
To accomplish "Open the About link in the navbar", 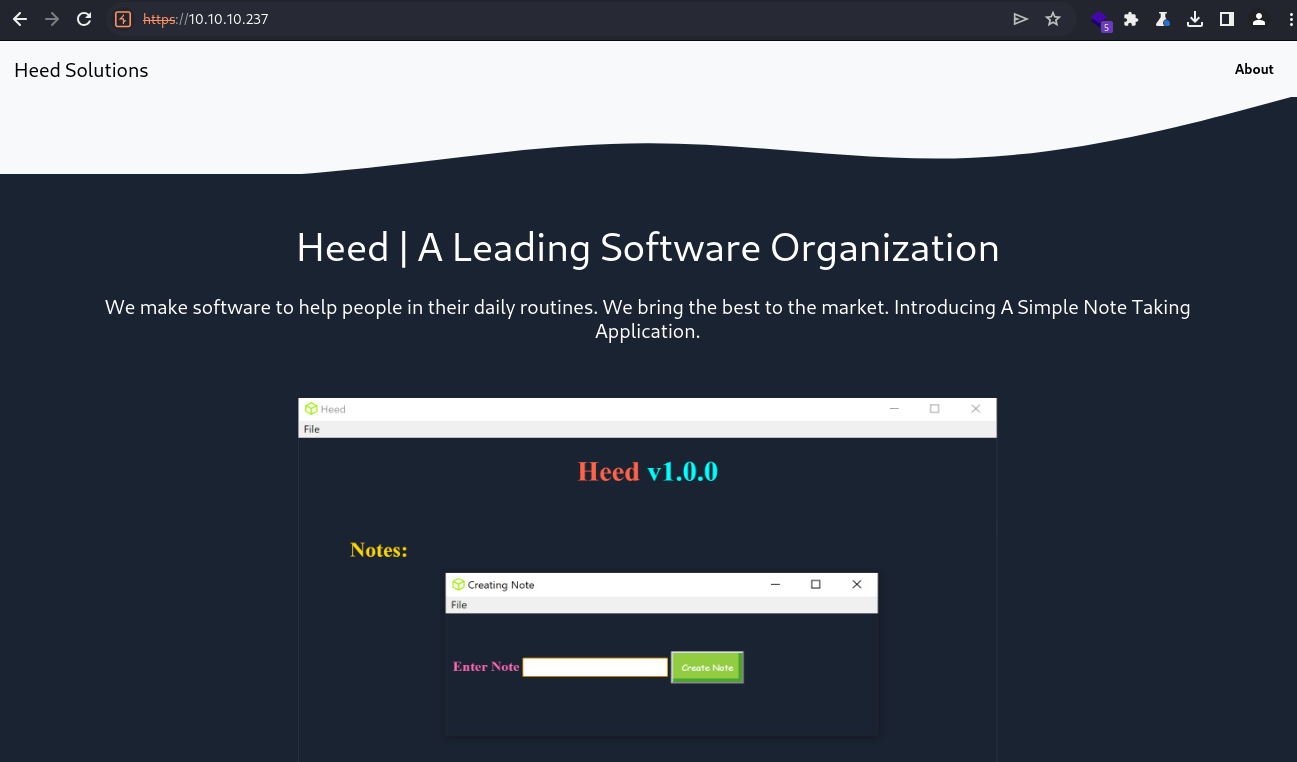I will pyautogui.click(x=1254, y=69).
